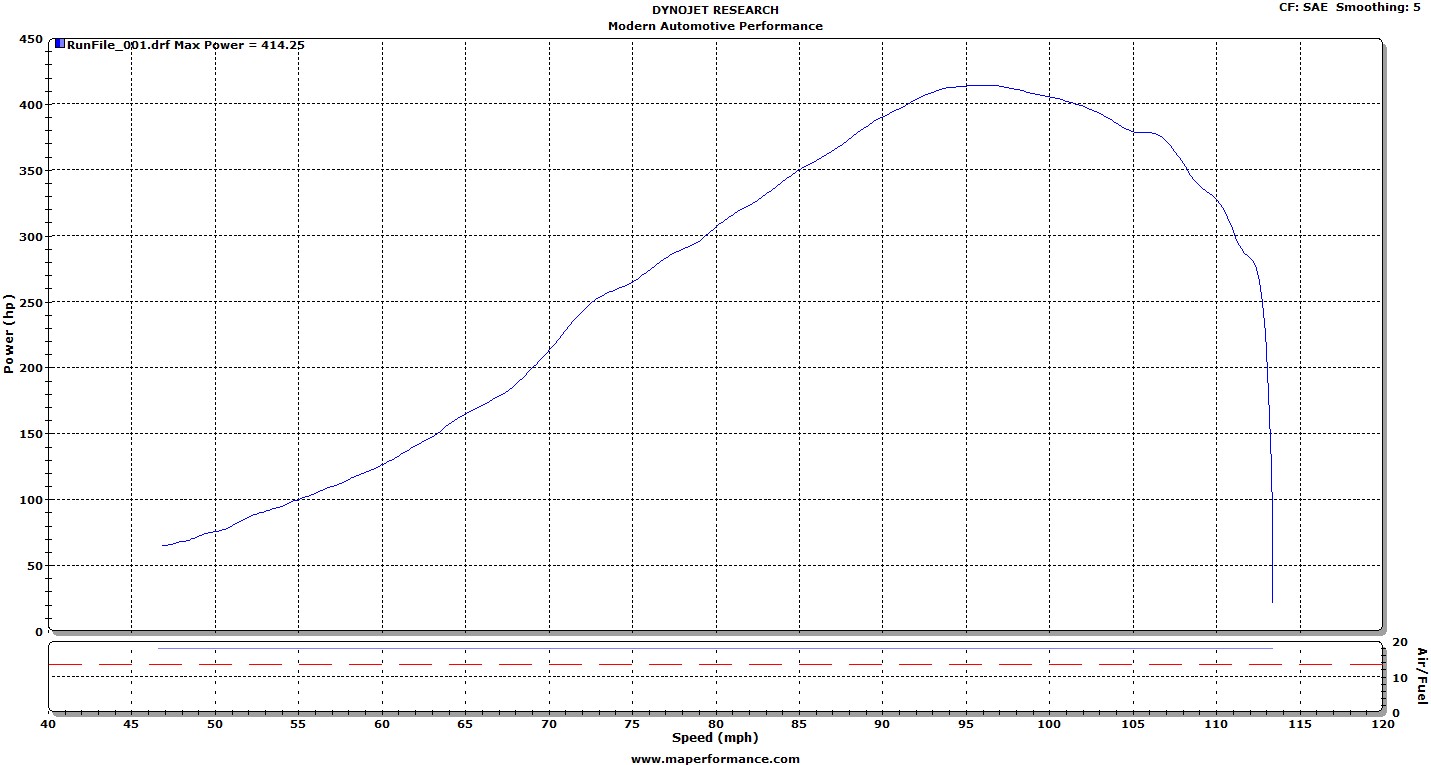Click the 450 tick on the power axis
Screen dimensions: 1431x765
tap(31, 39)
